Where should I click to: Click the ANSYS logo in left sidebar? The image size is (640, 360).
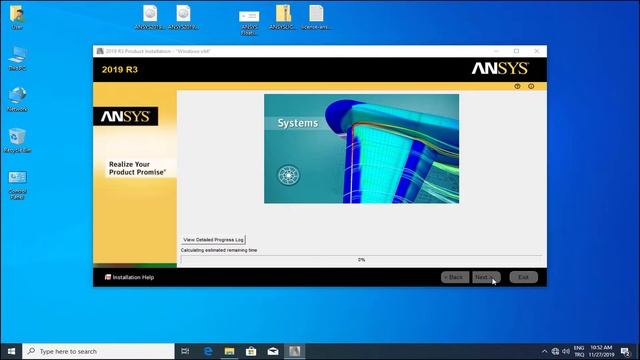tap(125, 116)
